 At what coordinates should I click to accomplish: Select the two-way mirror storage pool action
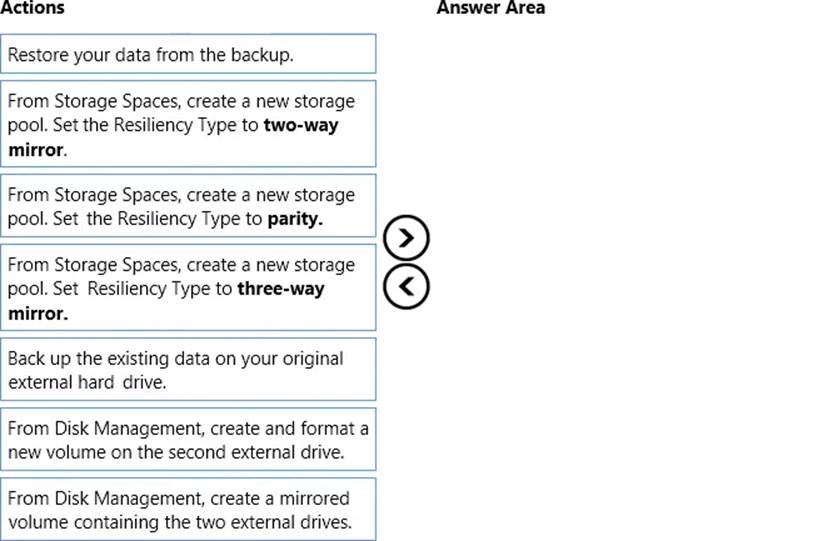click(x=189, y=125)
